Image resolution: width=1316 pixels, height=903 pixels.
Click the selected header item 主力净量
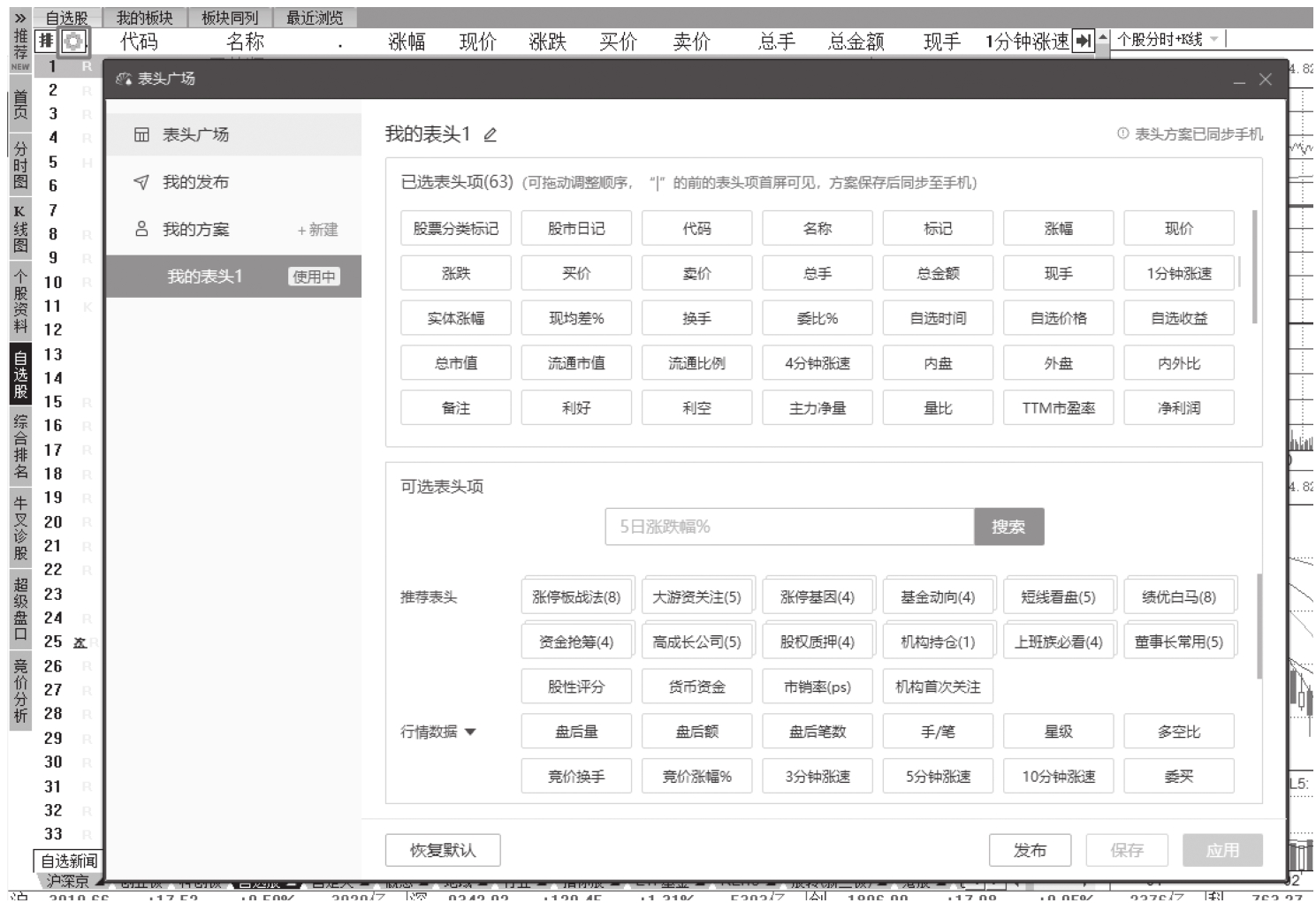[818, 408]
